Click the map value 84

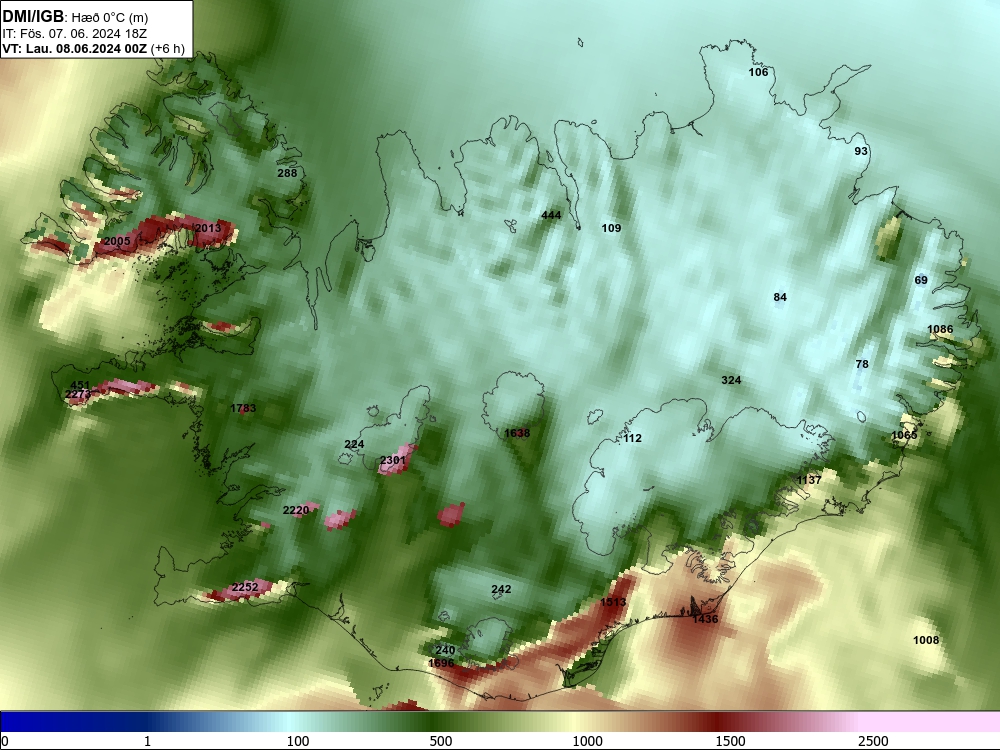tap(780, 297)
